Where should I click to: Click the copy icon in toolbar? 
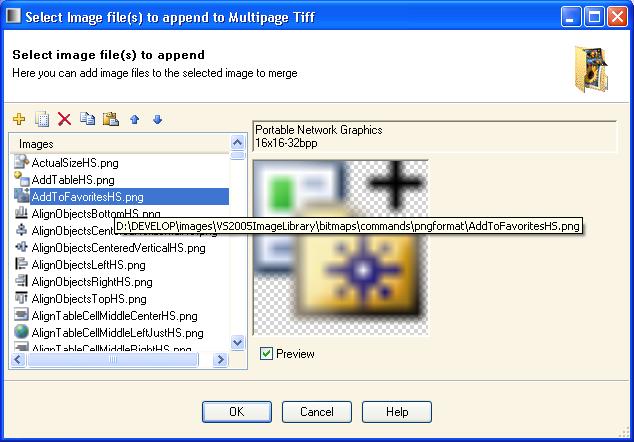pyautogui.click(x=87, y=118)
